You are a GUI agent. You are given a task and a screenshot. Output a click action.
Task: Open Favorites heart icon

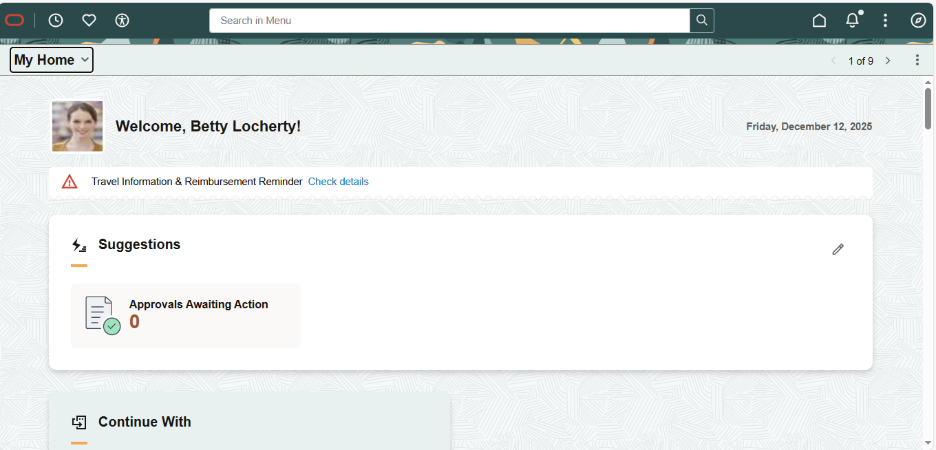coord(89,20)
